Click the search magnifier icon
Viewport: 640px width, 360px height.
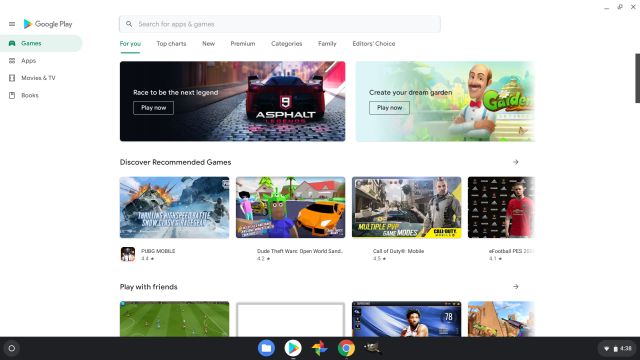(129, 24)
